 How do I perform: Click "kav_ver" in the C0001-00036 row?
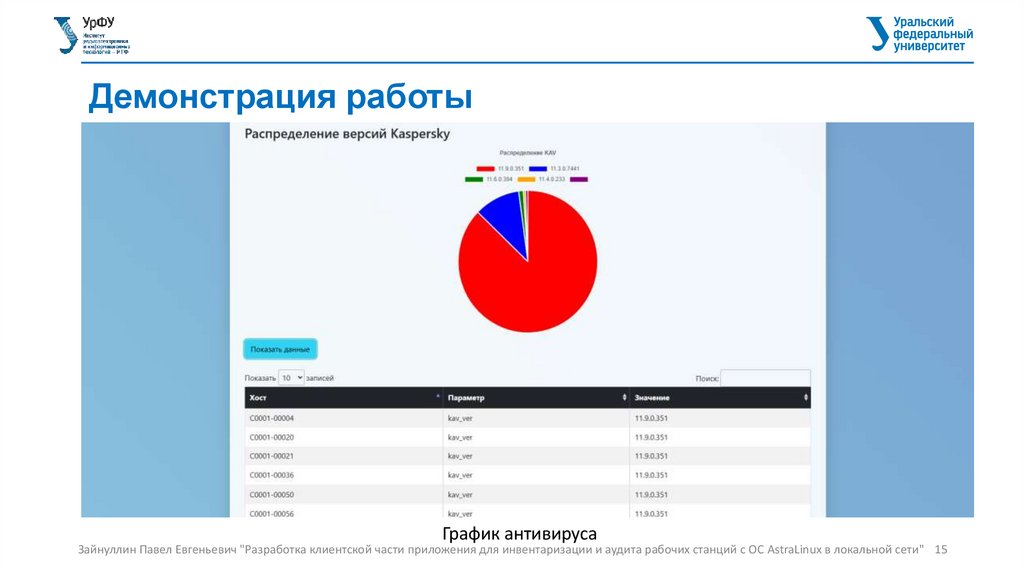point(460,475)
